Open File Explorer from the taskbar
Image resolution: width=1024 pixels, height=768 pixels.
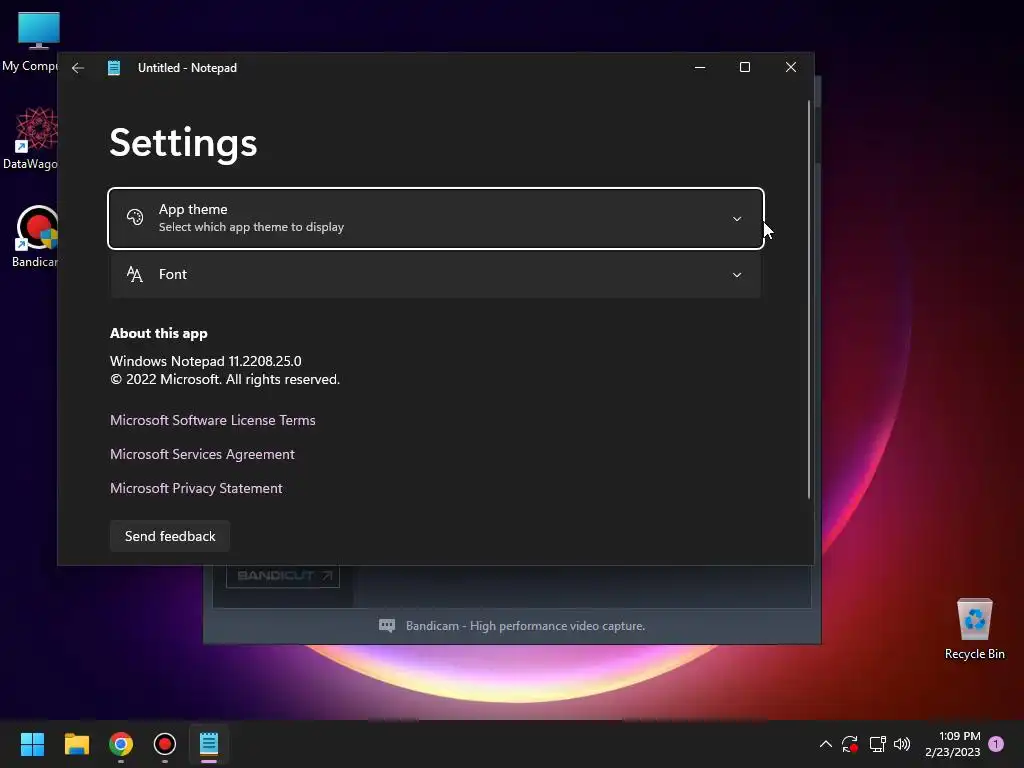(x=76, y=744)
